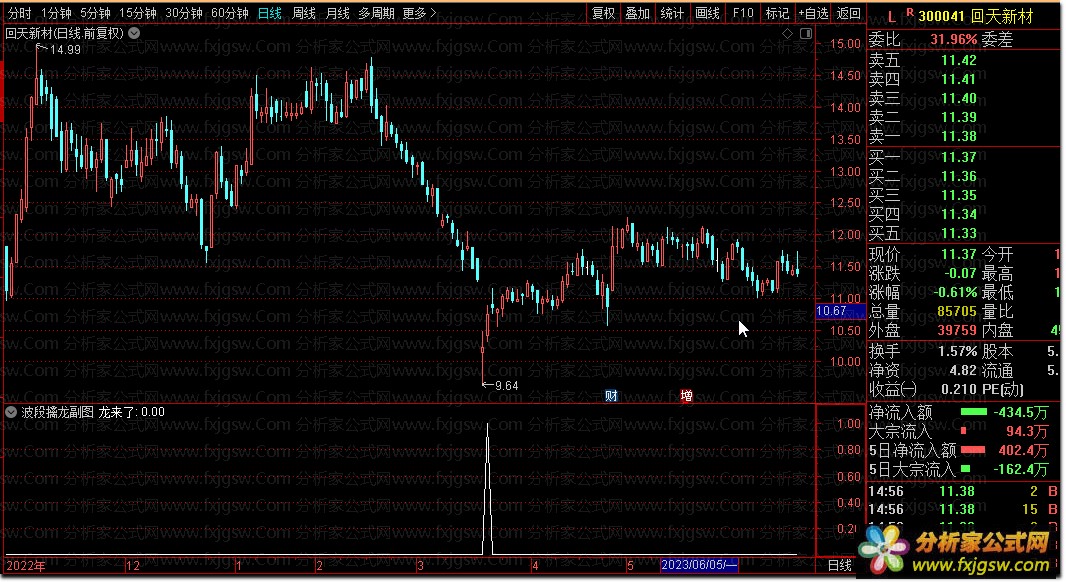Click the 买五 price 11.33
This screenshot has width=1066, height=582.
pos(959,233)
